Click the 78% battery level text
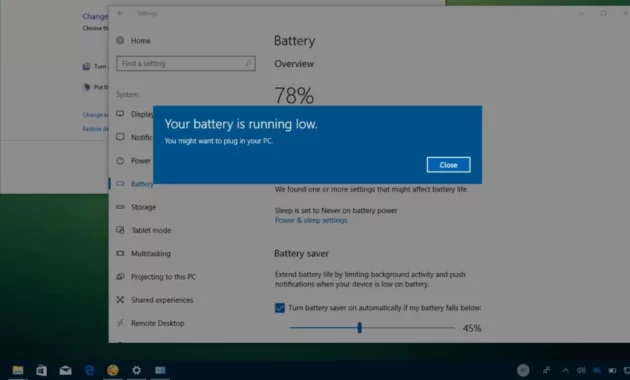Viewport: 630px width, 380px height. (294, 96)
